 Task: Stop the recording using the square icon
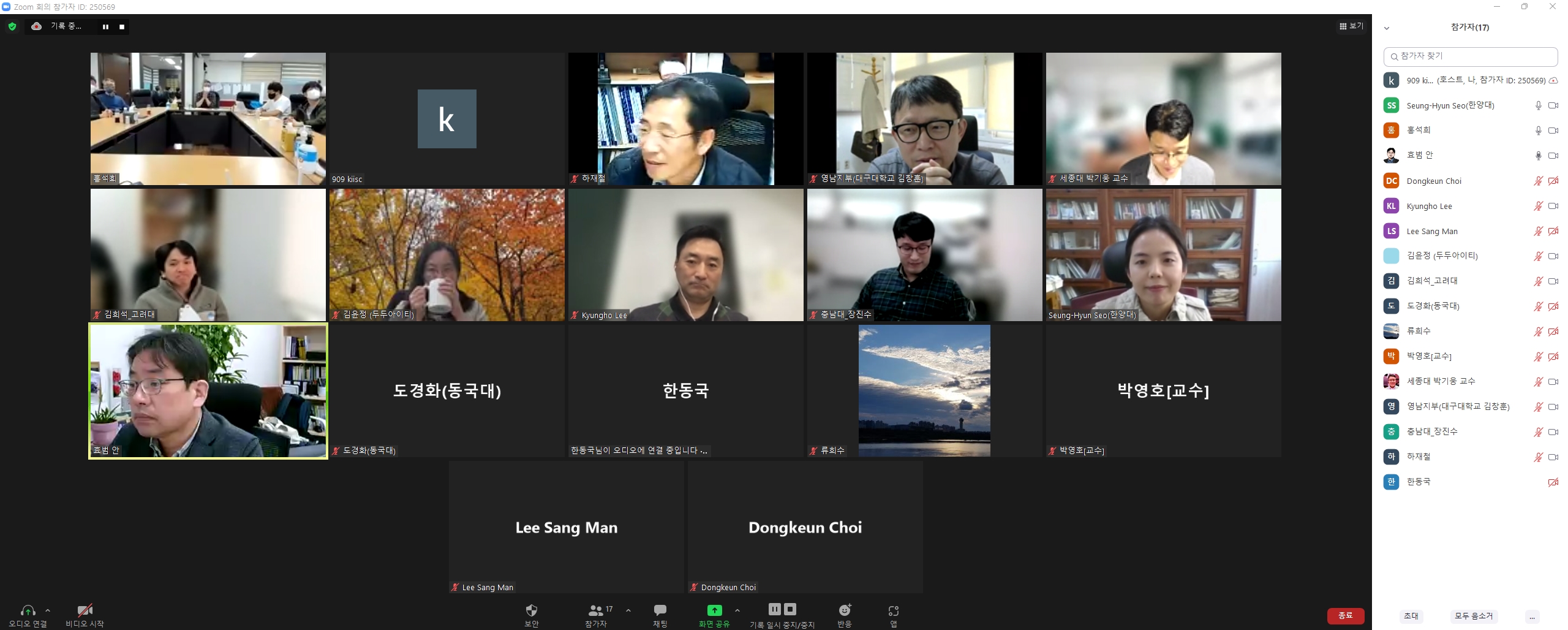(x=122, y=27)
